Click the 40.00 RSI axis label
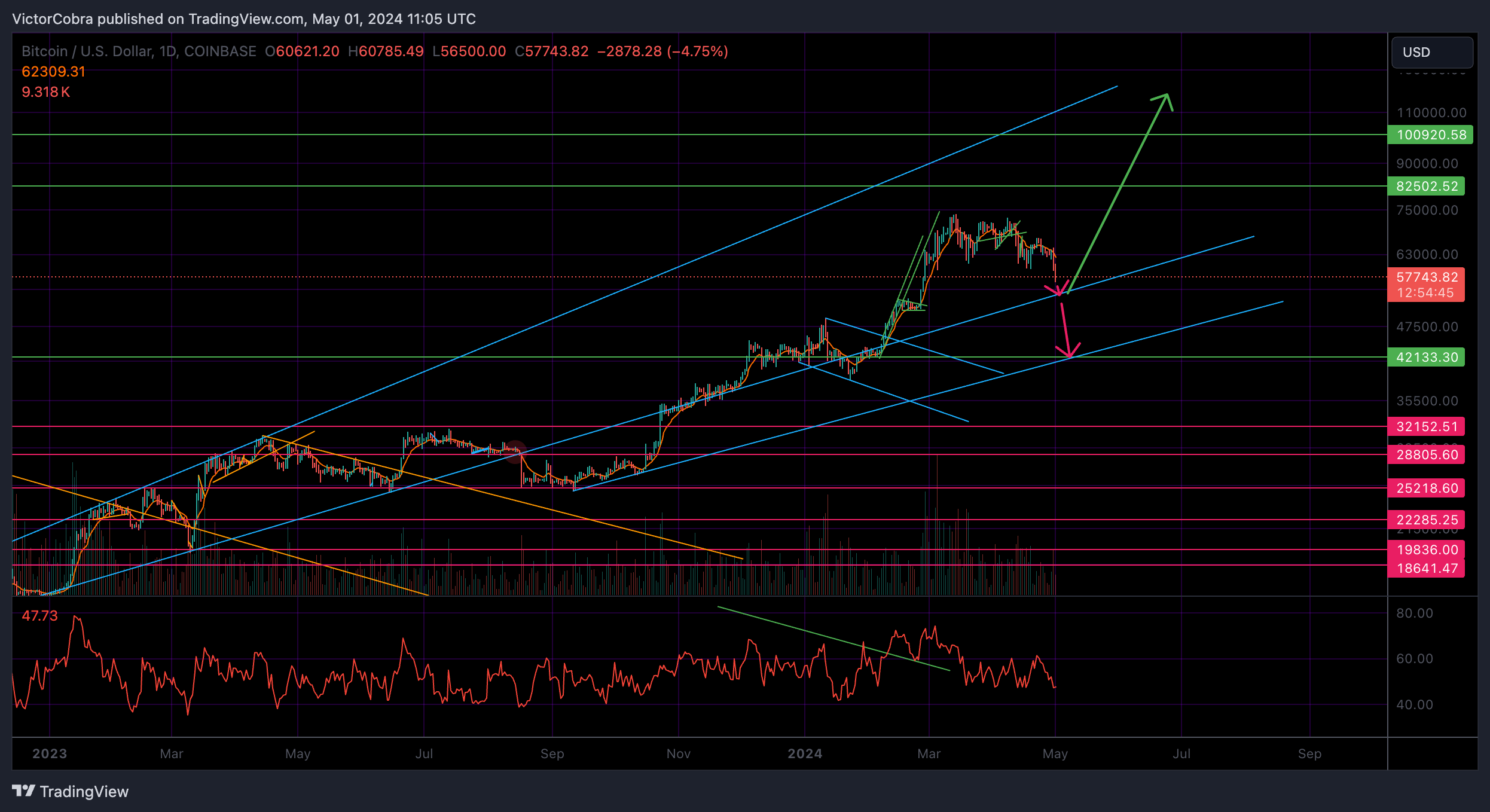 tap(1415, 704)
